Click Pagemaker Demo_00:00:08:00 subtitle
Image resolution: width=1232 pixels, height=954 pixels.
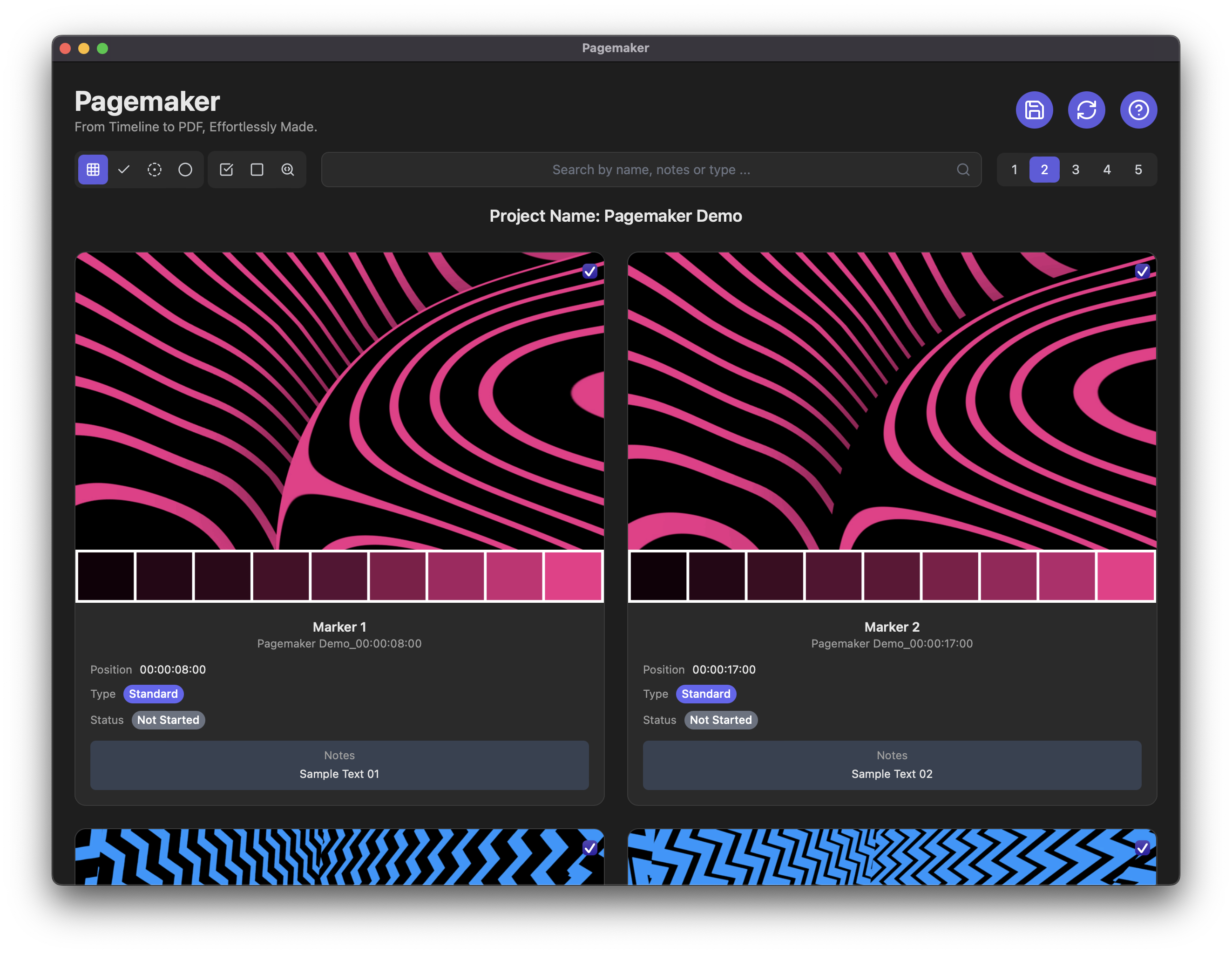[339, 643]
